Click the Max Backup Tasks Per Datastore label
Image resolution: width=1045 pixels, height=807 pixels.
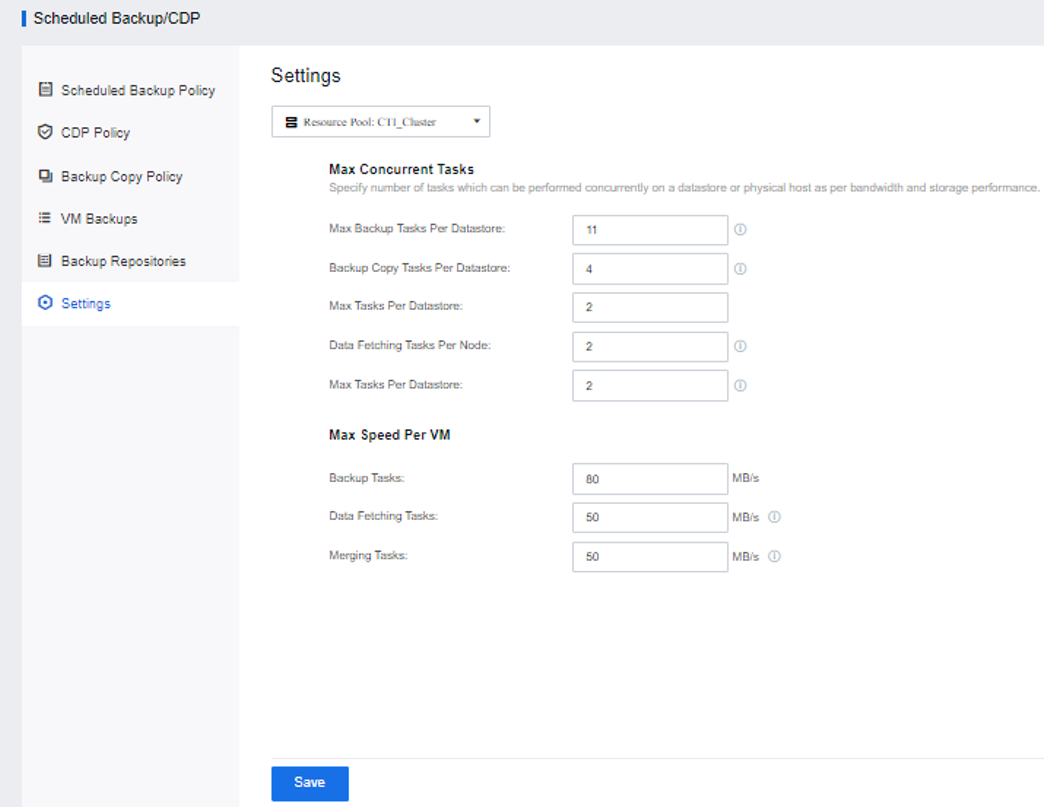[x=417, y=229]
